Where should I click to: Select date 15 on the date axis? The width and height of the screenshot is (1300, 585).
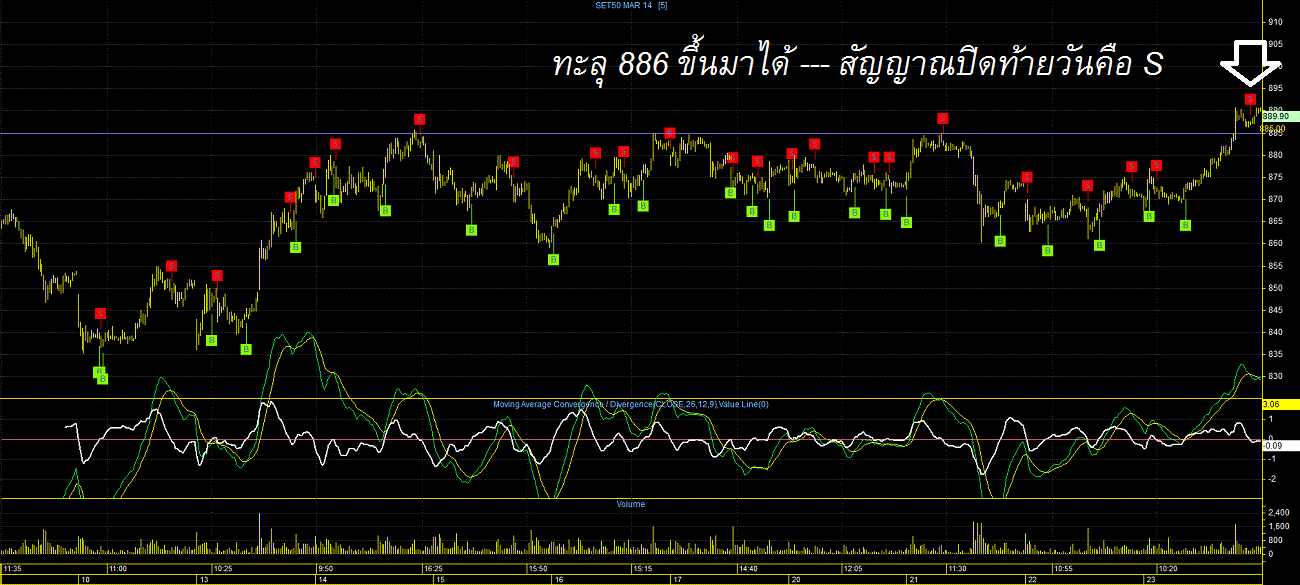439,579
